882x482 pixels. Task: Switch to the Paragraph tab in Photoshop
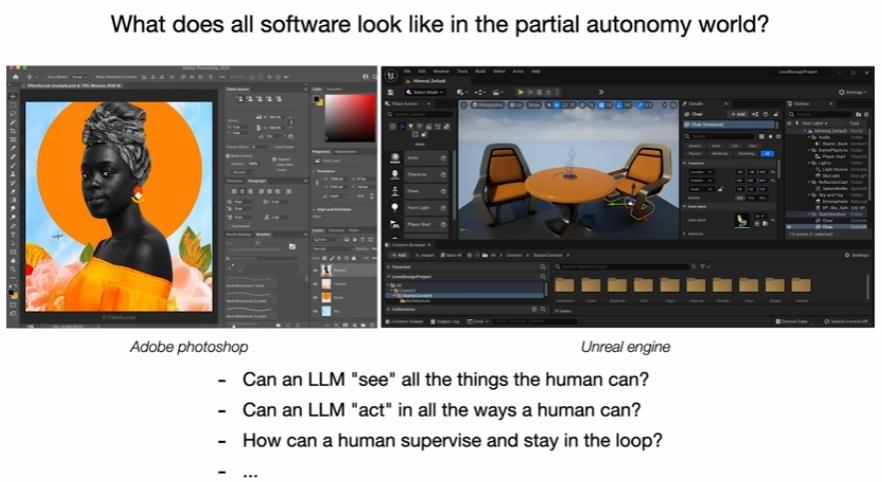256,181
